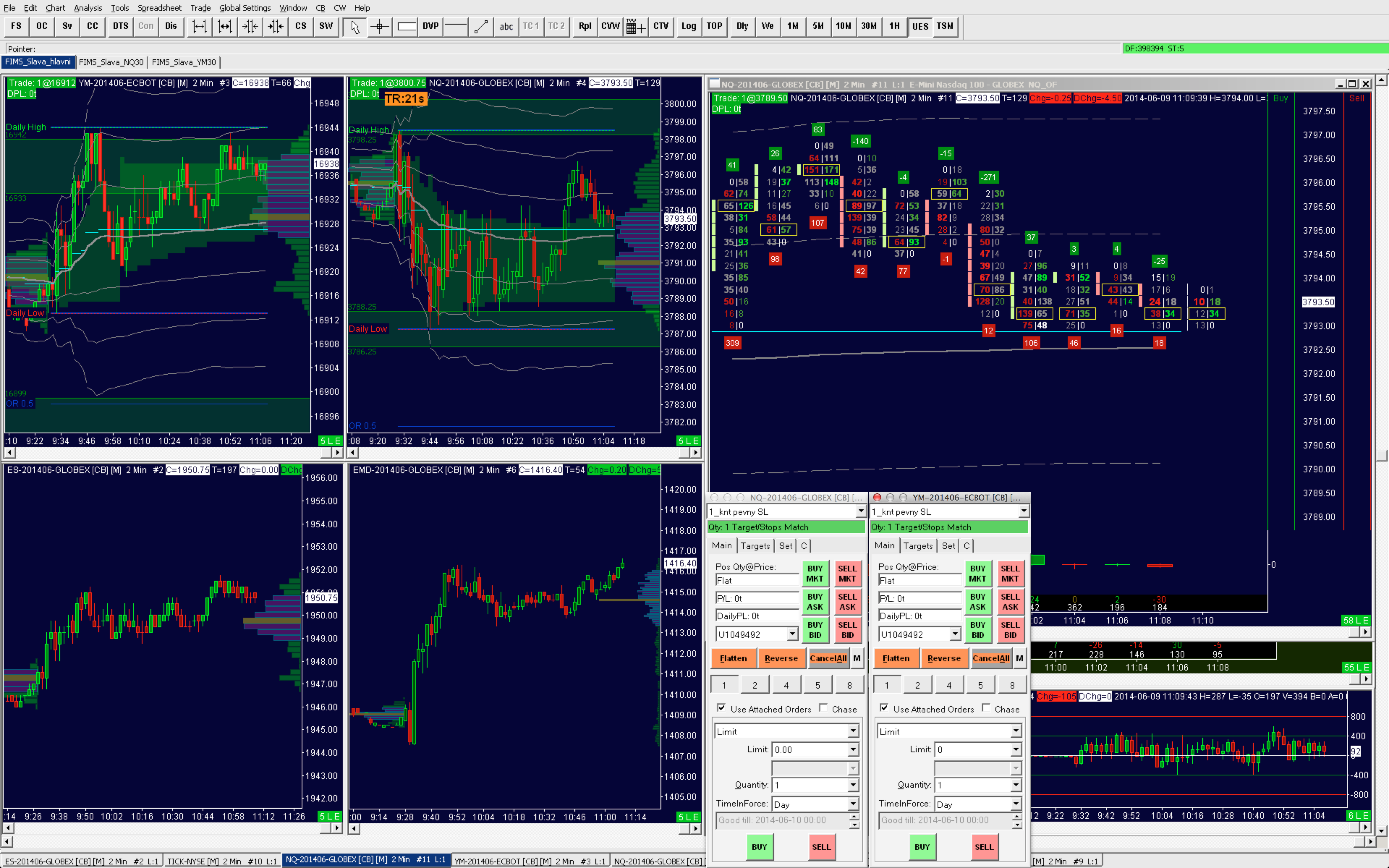This screenshot has height=868, width=1389.
Task: Switch to FIMS_Slava_NQ30 chartbook tab
Action: pyautogui.click(x=111, y=62)
